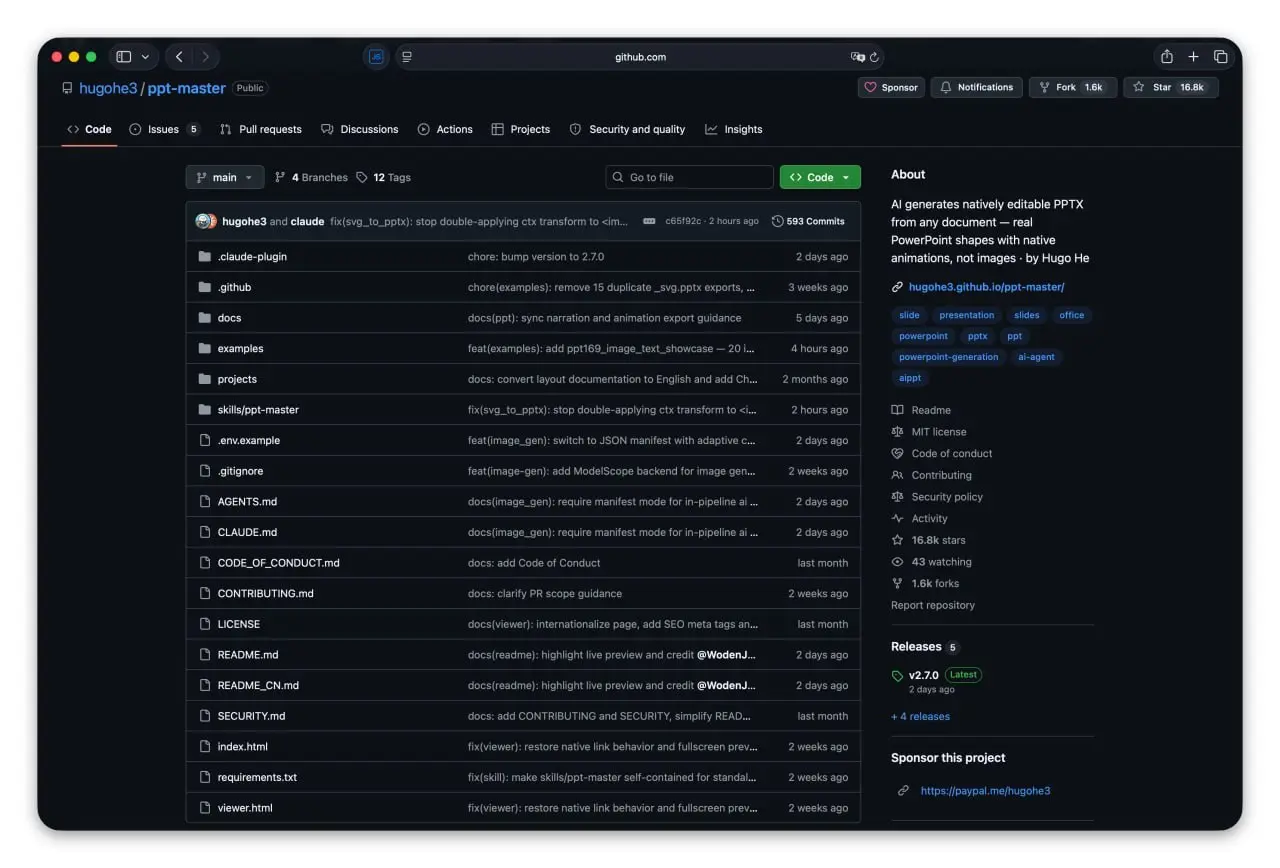Viewport: 1280px width, 868px height.
Task: Switch to the Pull requests tab
Action: click(x=261, y=129)
